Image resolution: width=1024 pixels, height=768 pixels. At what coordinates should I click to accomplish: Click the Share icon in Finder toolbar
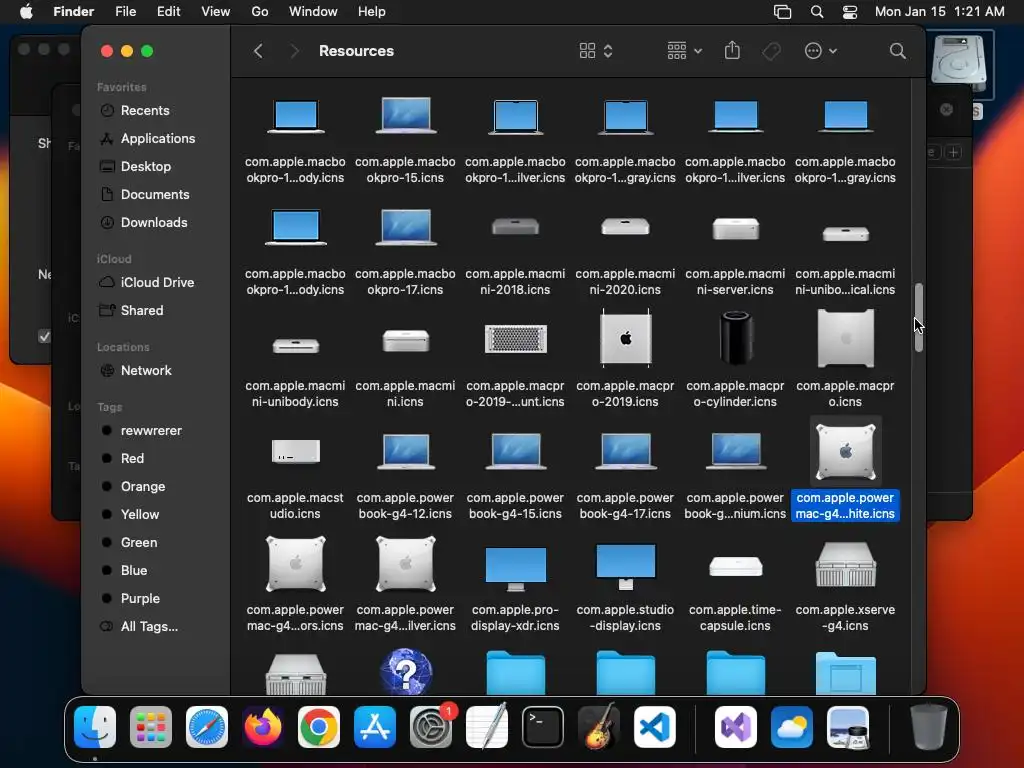pyautogui.click(x=732, y=50)
